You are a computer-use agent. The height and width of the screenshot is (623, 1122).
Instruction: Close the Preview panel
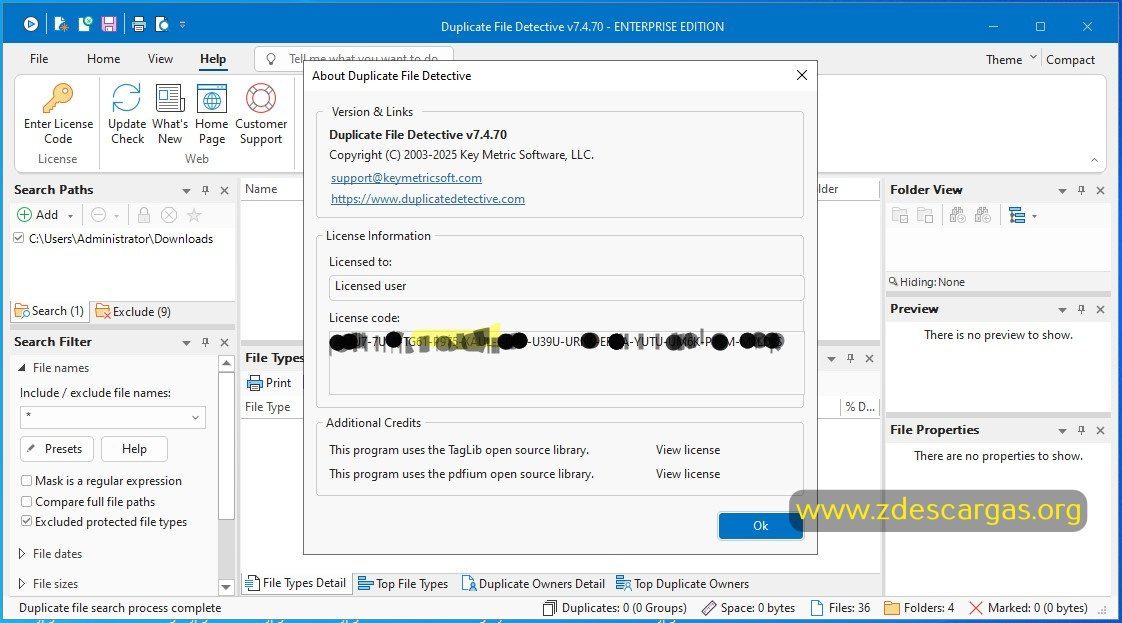1101,310
